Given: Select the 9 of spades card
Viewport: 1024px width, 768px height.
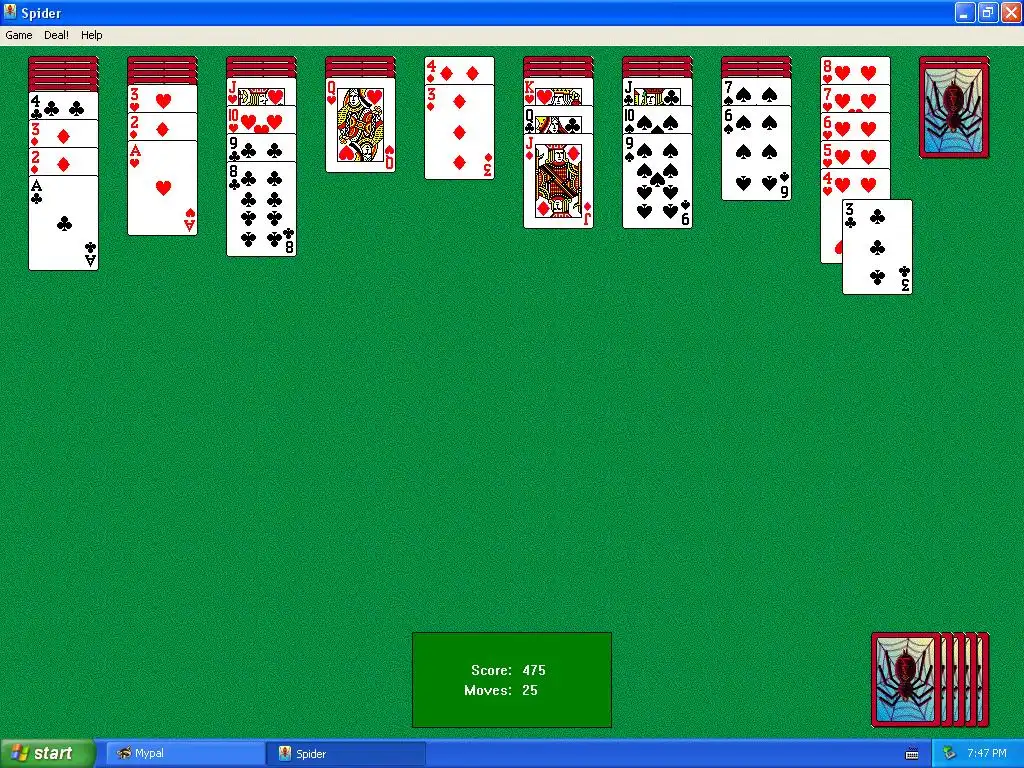Looking at the screenshot, I should pos(658,181).
